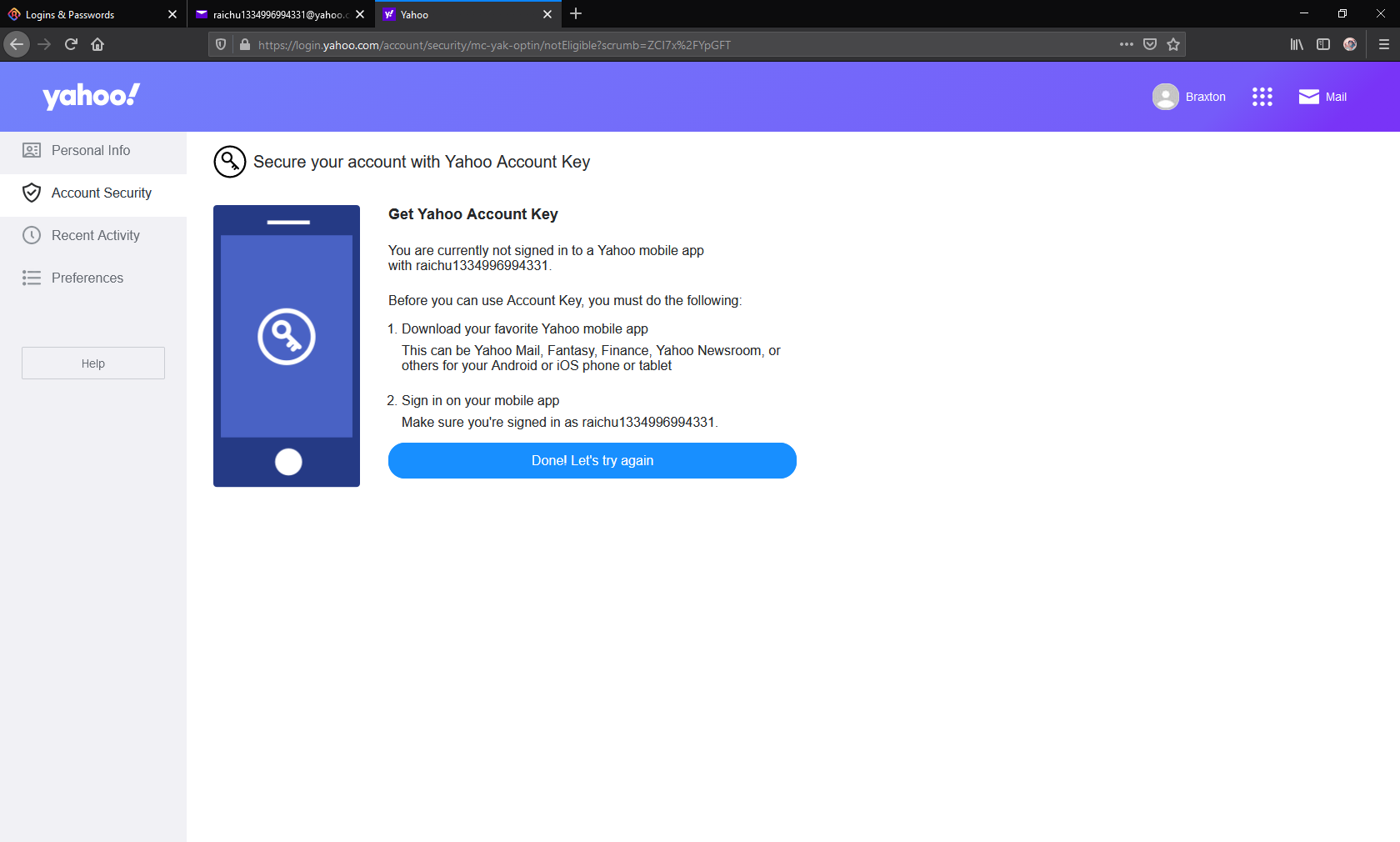
Task: Reload the current page
Action: tap(71, 44)
